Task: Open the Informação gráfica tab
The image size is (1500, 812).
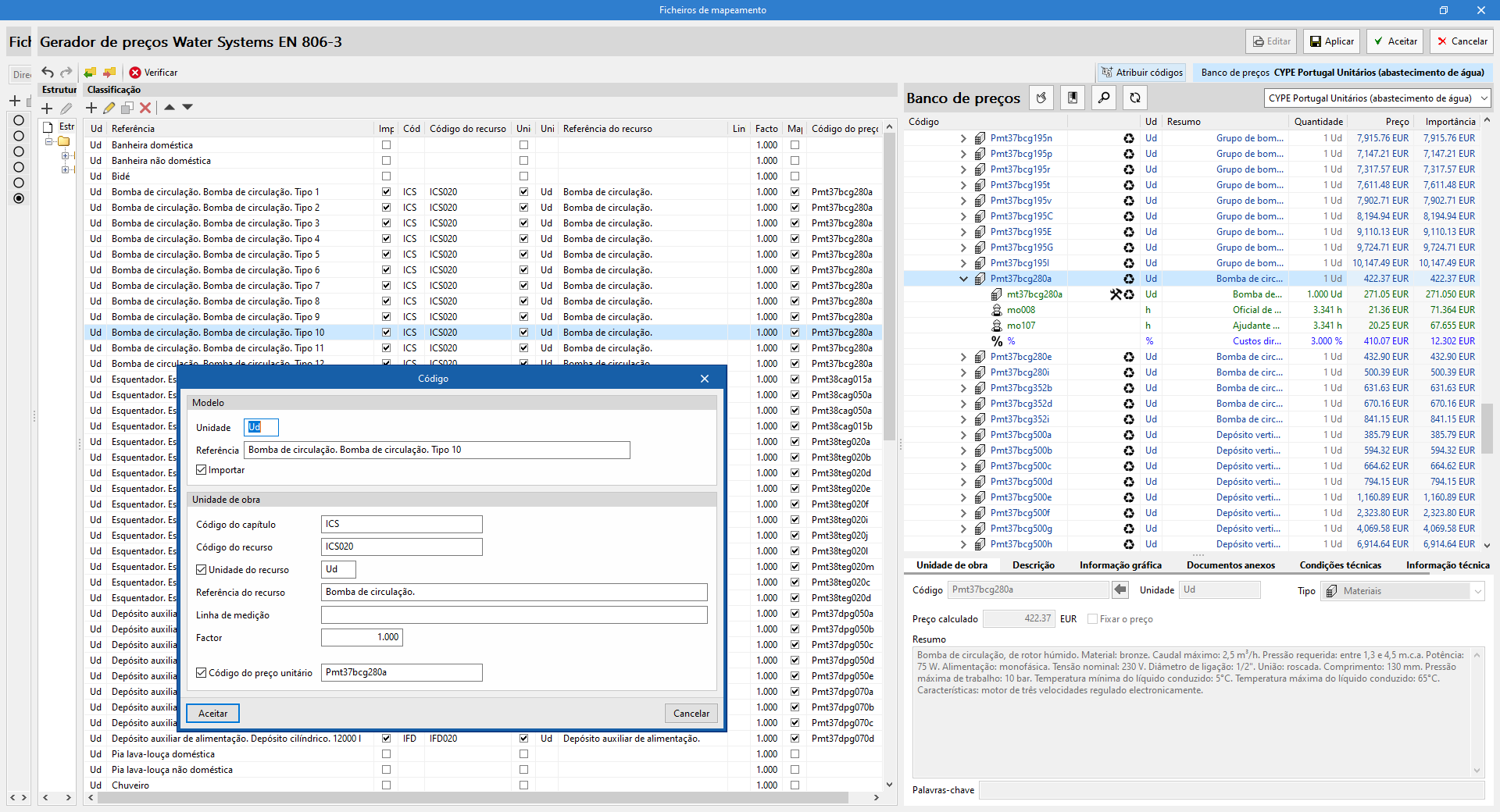Action: click(x=1120, y=565)
